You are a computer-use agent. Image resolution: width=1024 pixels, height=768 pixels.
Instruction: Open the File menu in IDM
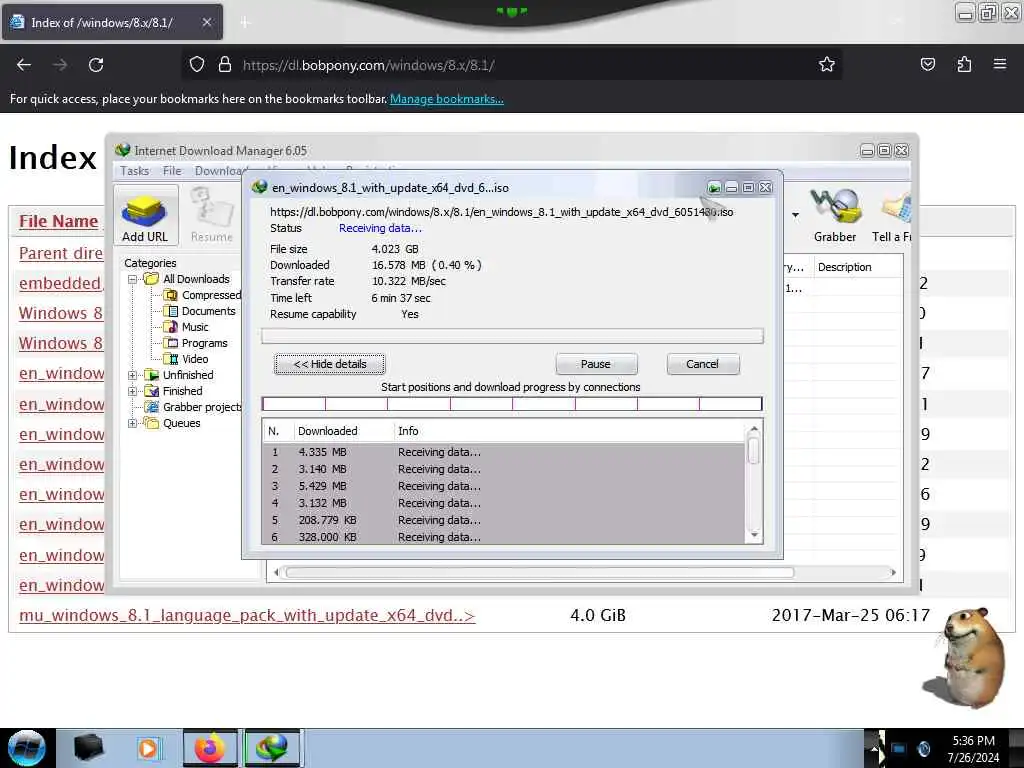(172, 170)
